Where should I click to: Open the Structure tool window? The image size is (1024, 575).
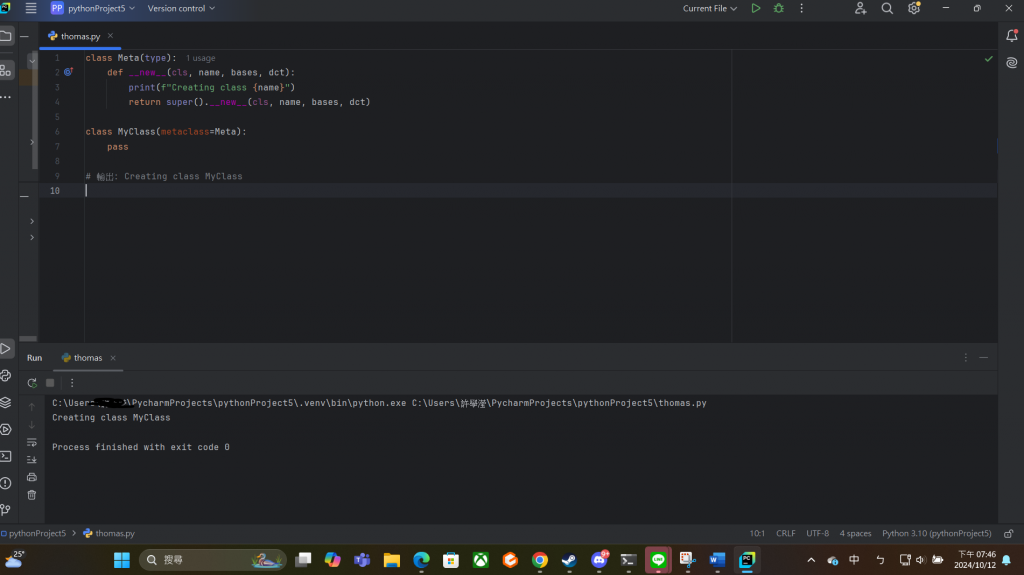point(6,70)
